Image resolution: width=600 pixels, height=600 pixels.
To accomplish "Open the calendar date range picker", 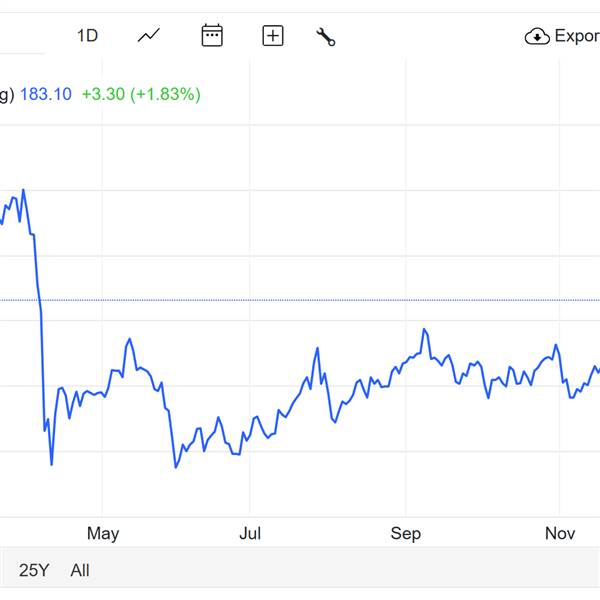I will [x=212, y=36].
